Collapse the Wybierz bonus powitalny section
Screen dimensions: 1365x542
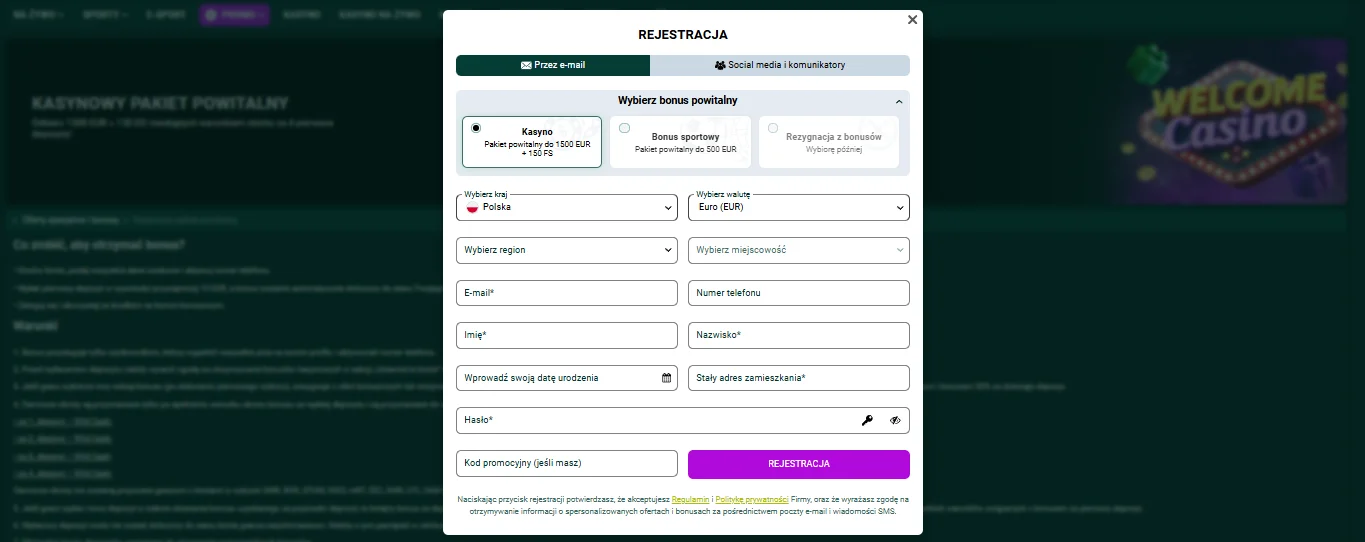(898, 101)
